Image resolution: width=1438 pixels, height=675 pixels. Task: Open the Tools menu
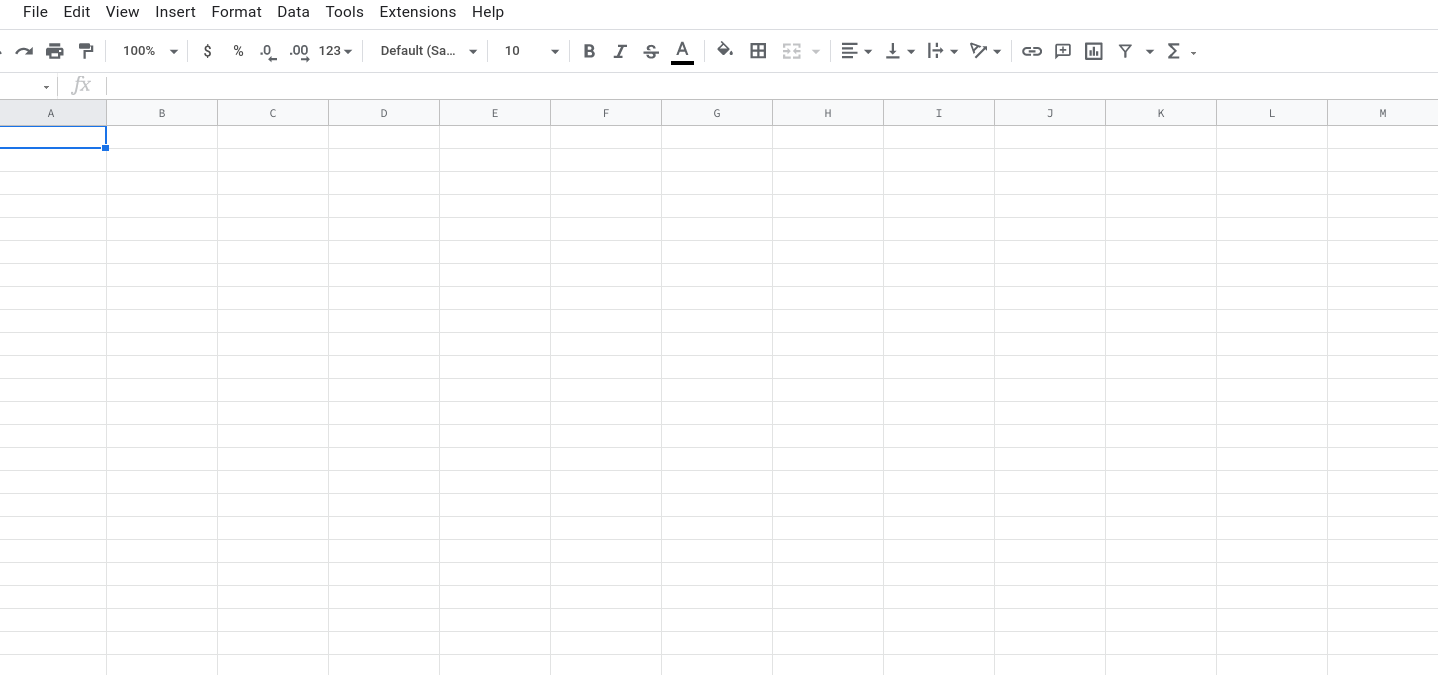click(344, 12)
